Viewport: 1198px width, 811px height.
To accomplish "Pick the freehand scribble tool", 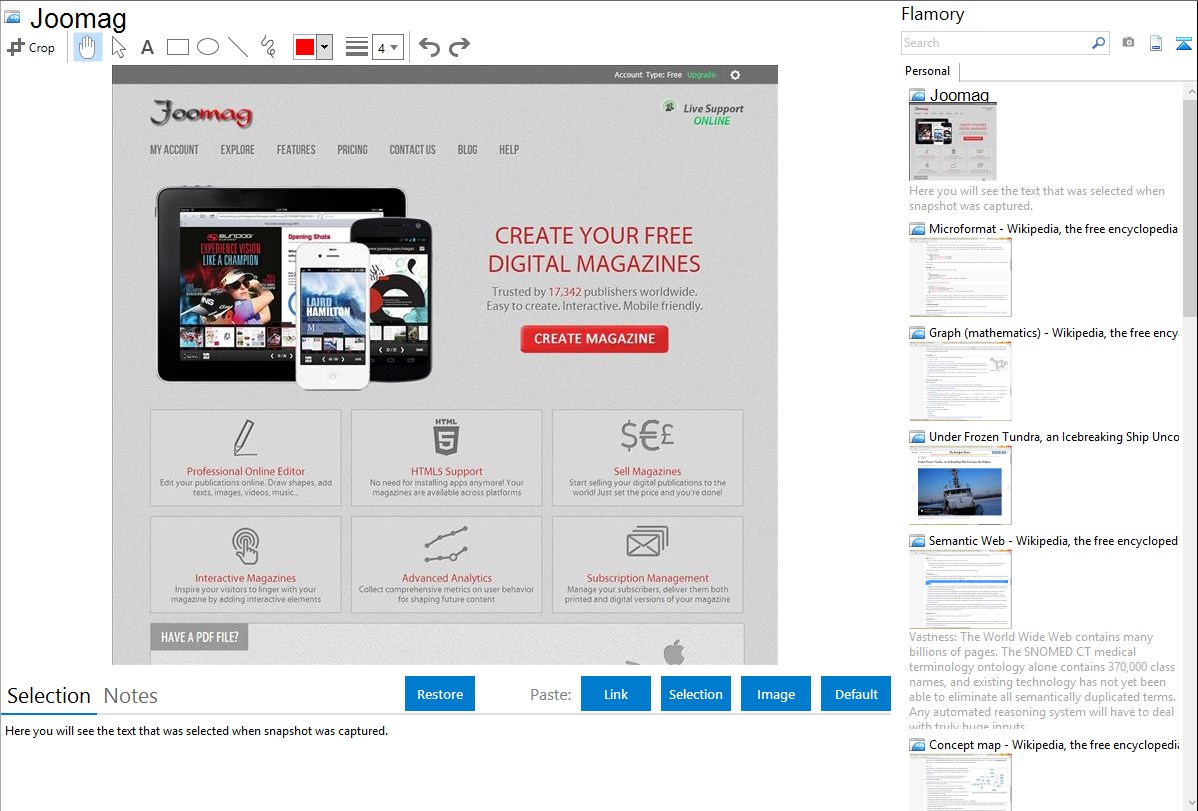I will (268, 47).
